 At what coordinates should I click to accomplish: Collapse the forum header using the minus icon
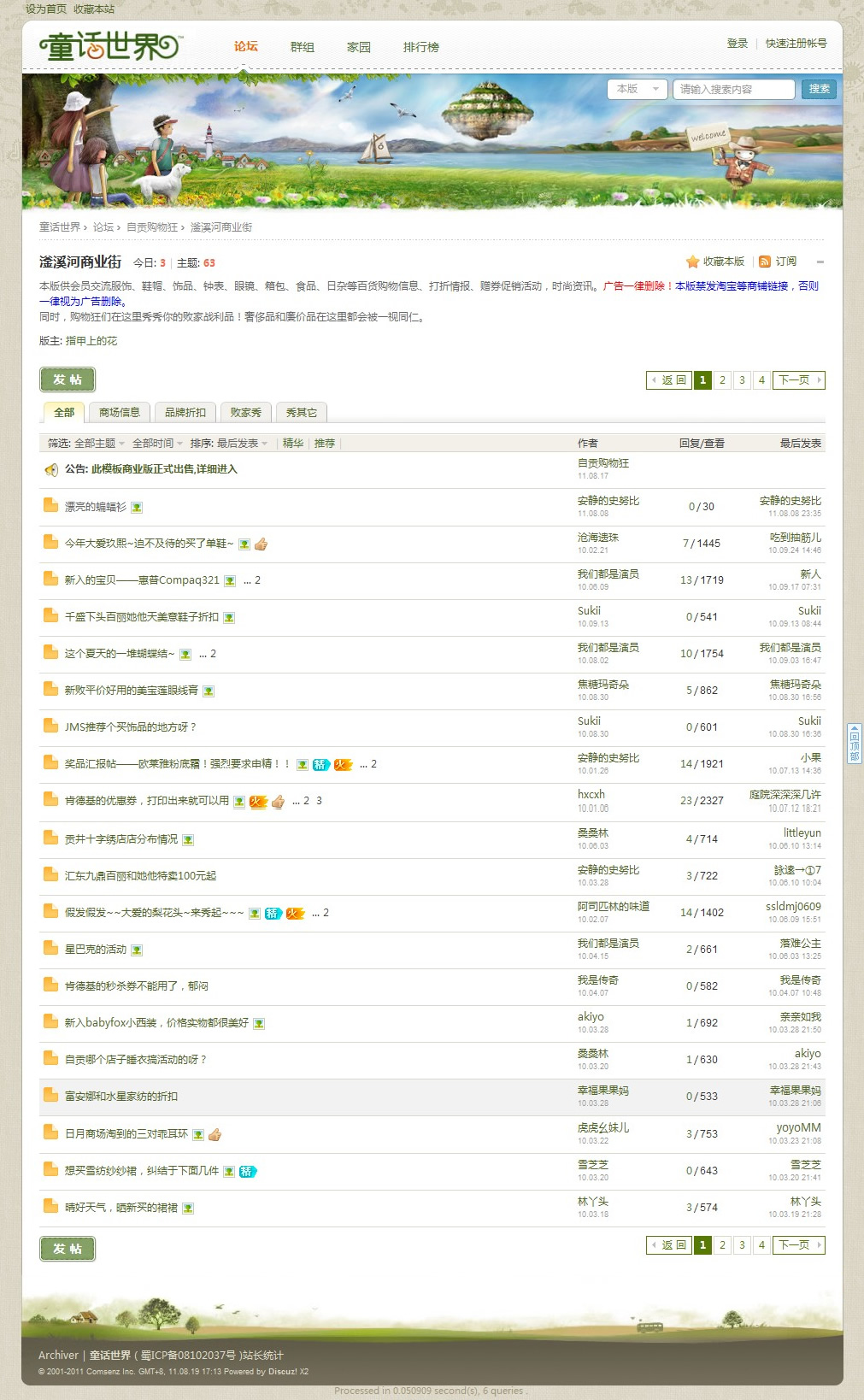coord(820,262)
